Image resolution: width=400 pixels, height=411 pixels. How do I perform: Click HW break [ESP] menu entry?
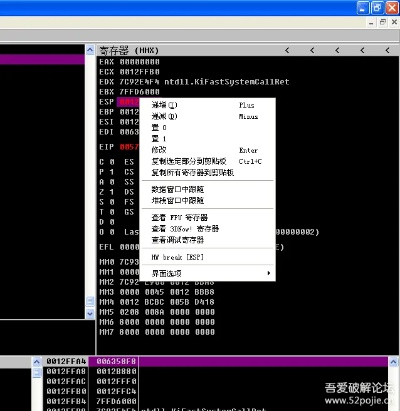click(207, 257)
